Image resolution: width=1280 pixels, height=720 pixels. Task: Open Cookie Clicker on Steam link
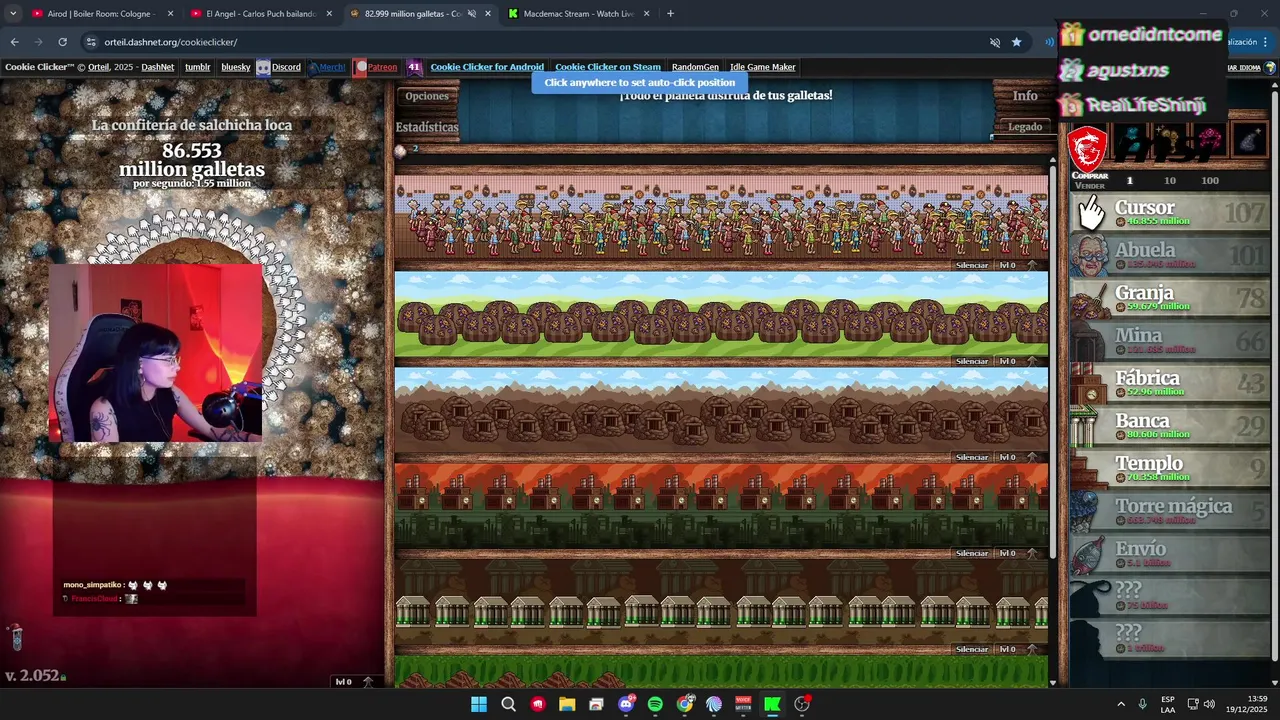[608, 67]
